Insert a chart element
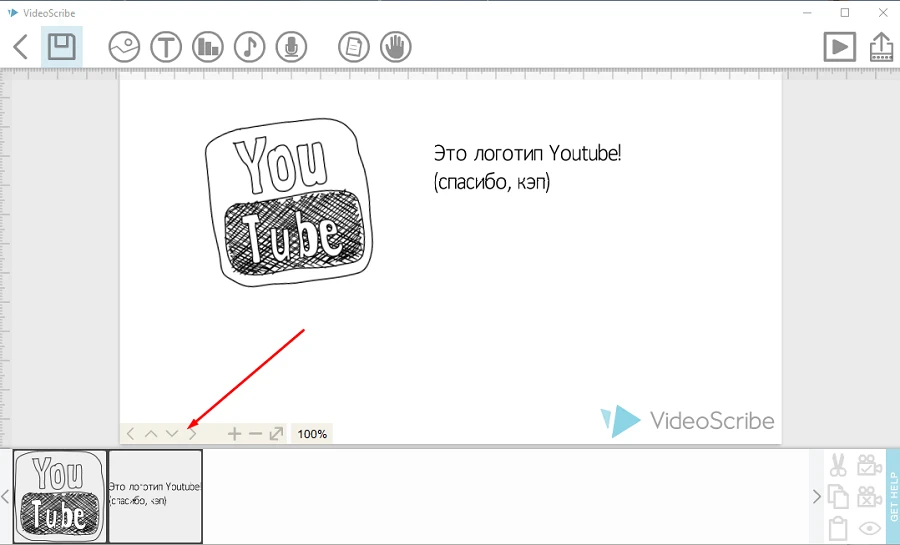 point(208,46)
